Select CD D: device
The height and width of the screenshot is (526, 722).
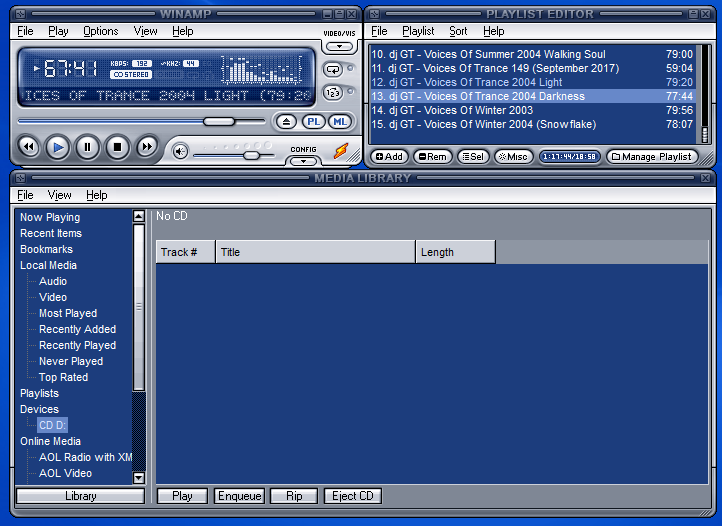[52, 425]
